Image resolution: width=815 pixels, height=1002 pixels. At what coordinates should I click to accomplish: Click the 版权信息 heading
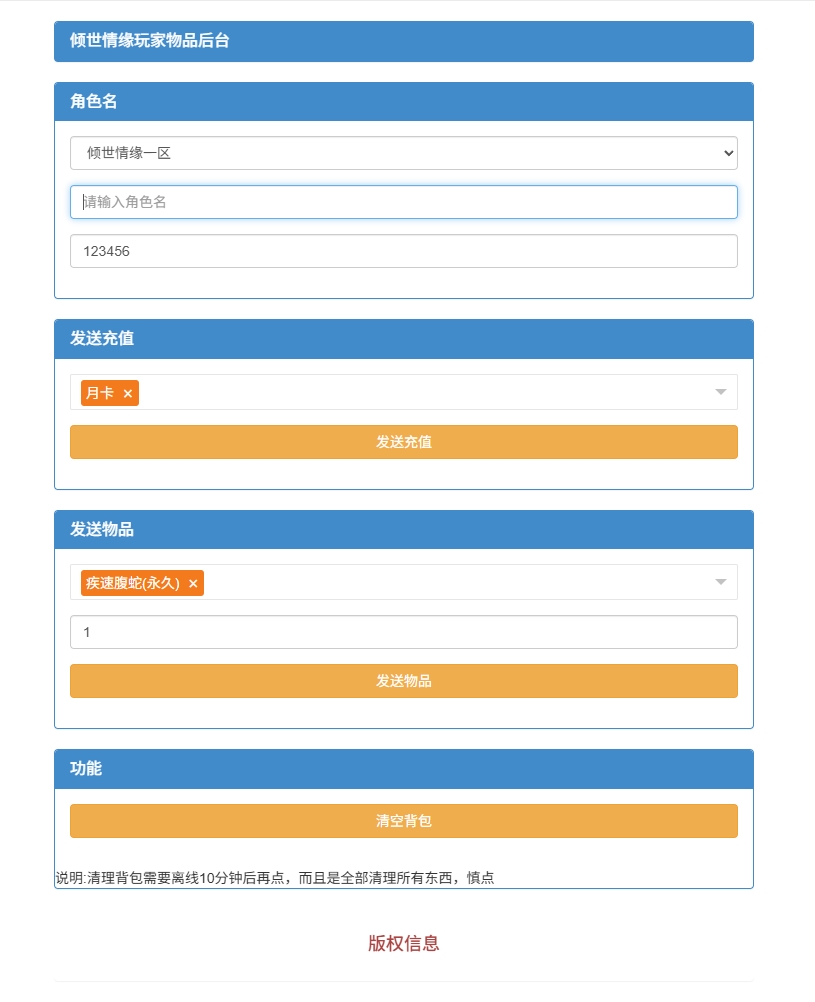coord(404,943)
